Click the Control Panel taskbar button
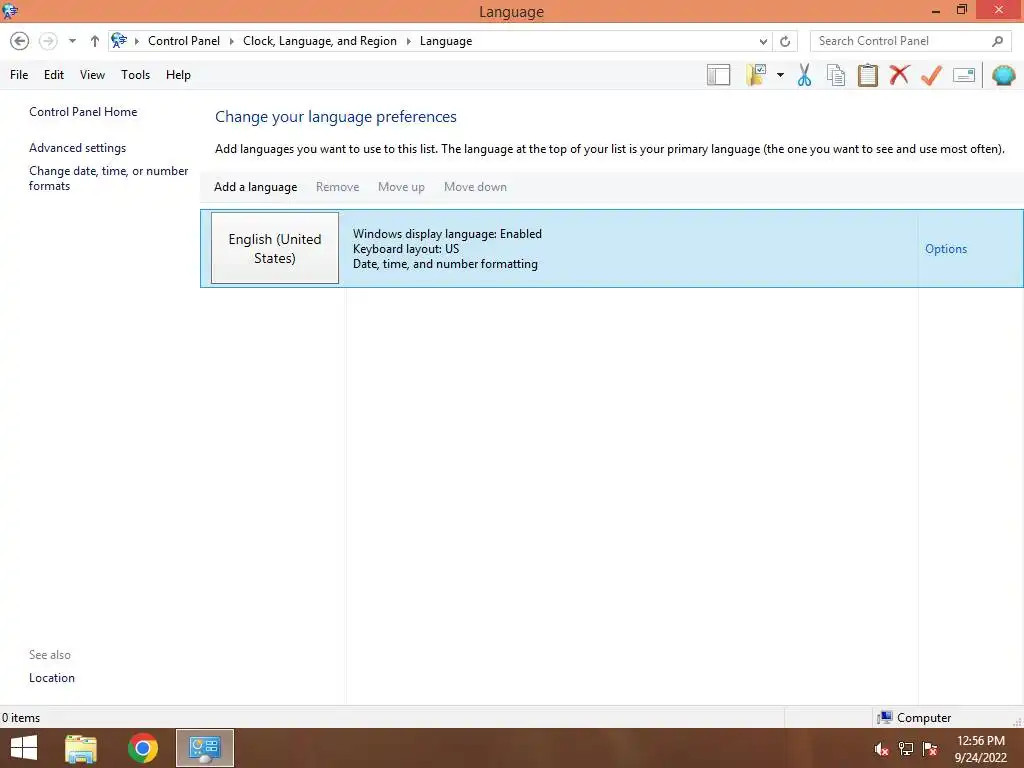This screenshot has height=768, width=1024. 204,748
